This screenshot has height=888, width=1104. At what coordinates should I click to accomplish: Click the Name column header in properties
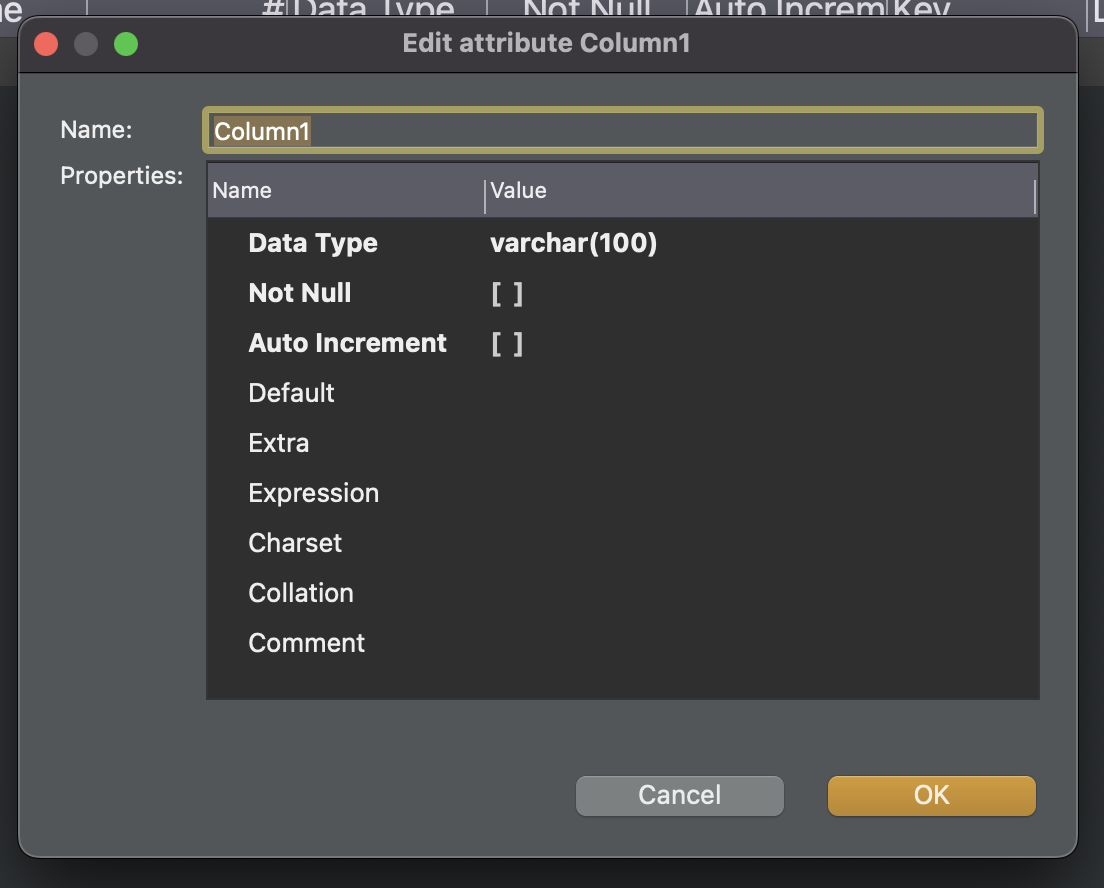tap(346, 190)
